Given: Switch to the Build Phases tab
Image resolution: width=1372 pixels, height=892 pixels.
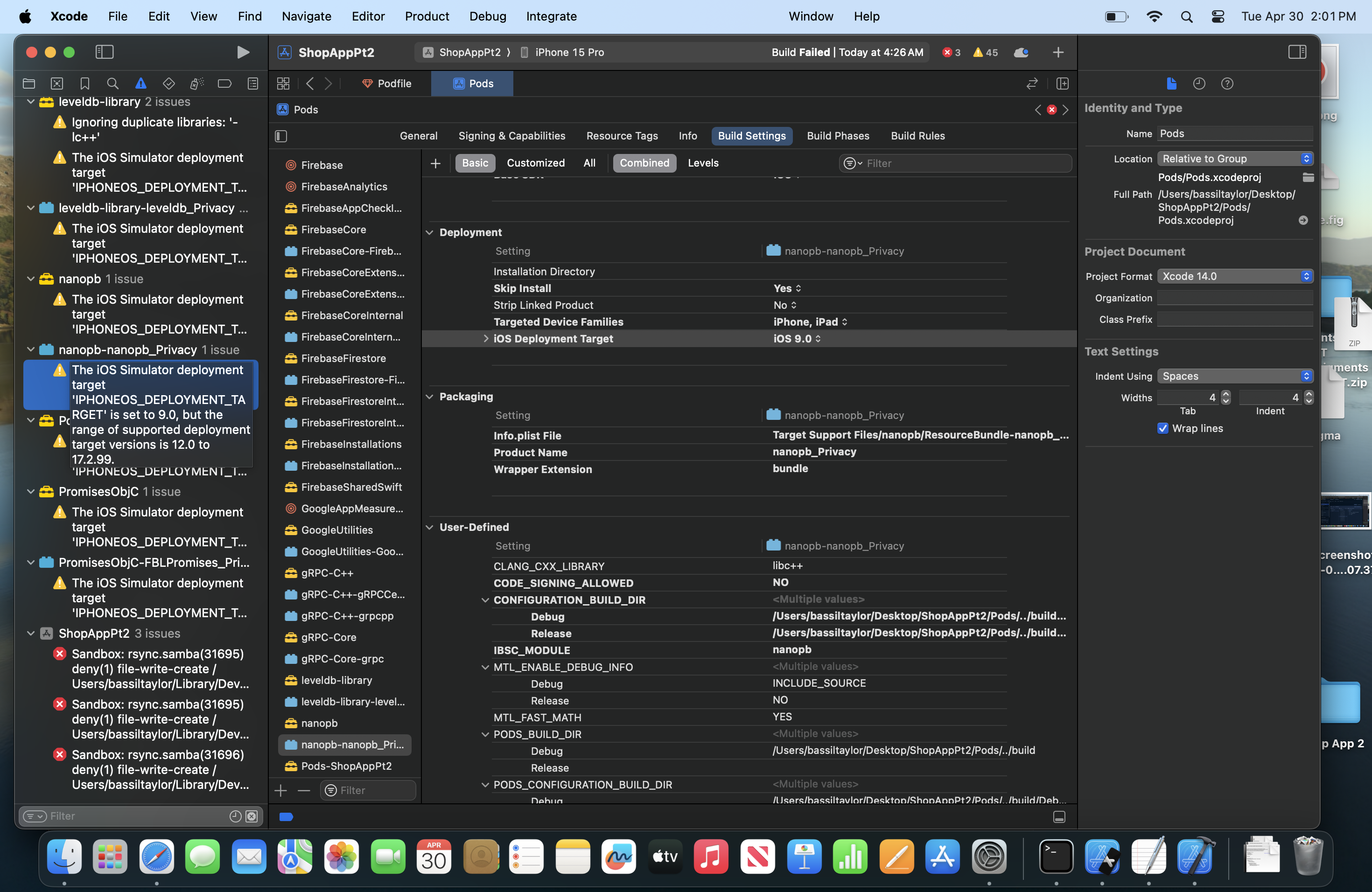Looking at the screenshot, I should 838,136.
